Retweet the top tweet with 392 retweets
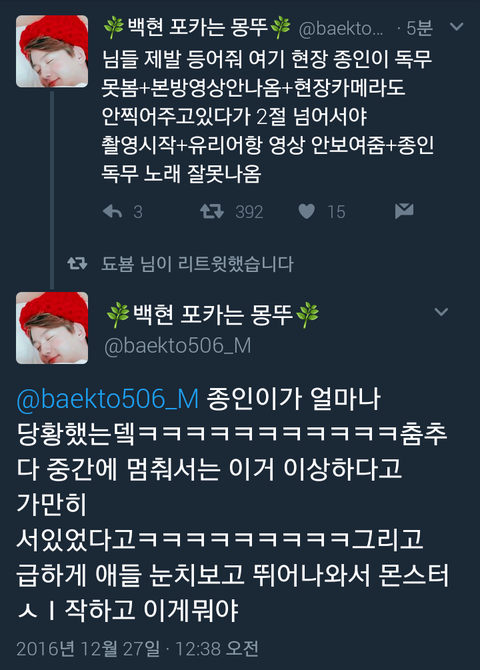The image size is (480, 670). click(x=212, y=211)
